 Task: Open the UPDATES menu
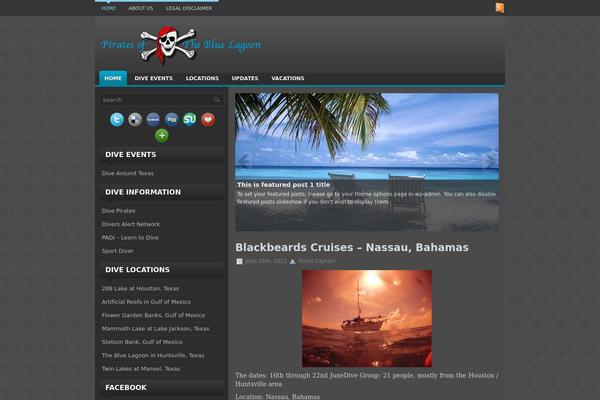click(x=245, y=78)
